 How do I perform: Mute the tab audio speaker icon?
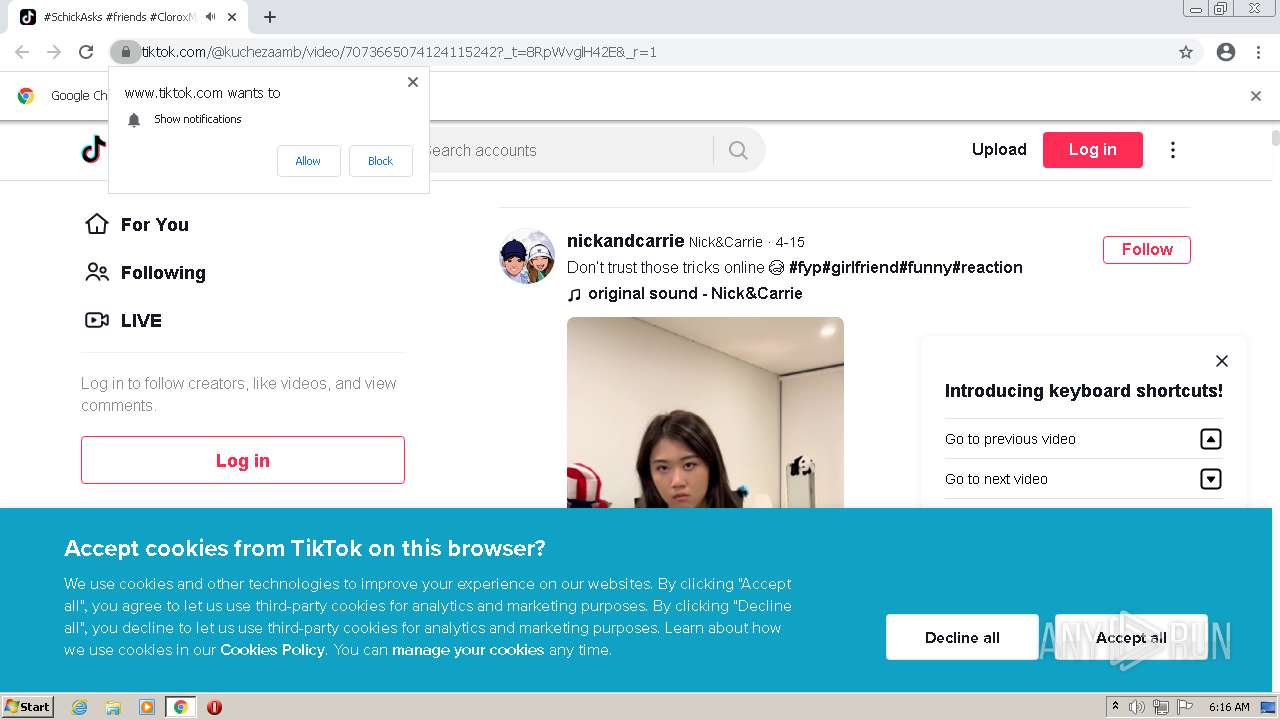(211, 17)
